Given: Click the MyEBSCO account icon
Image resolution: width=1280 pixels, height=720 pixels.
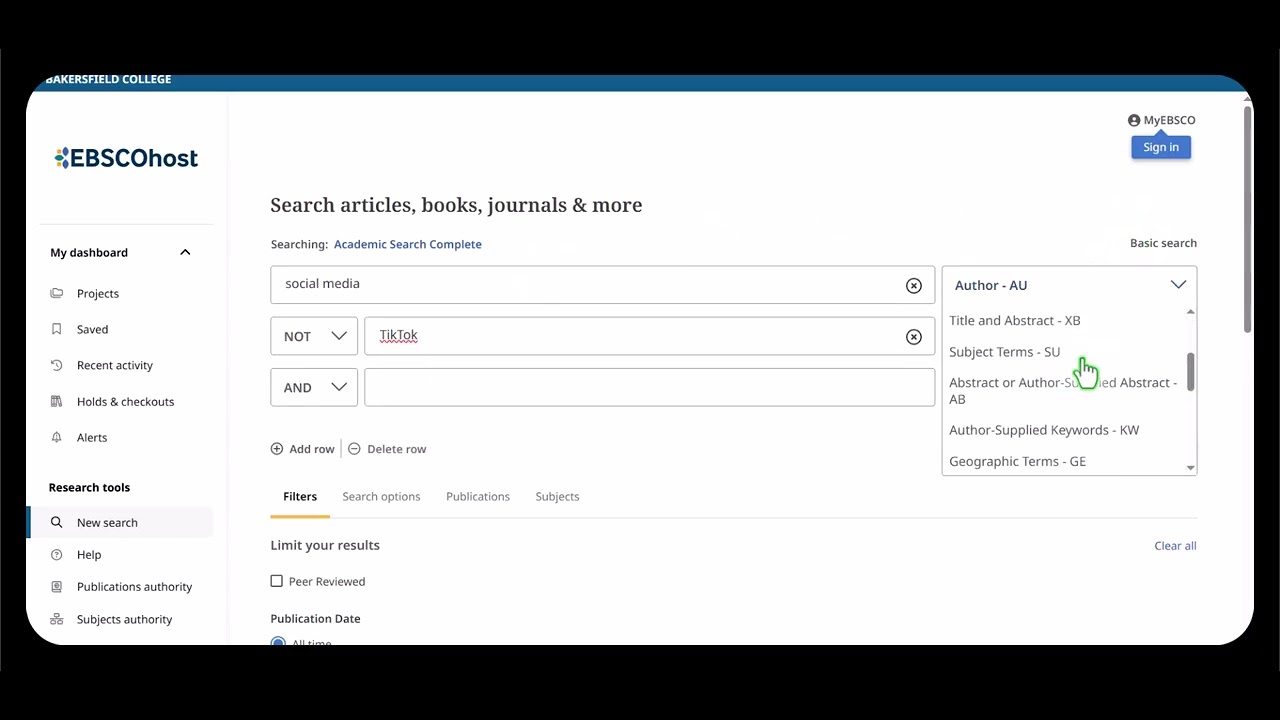Looking at the screenshot, I should [x=1134, y=120].
